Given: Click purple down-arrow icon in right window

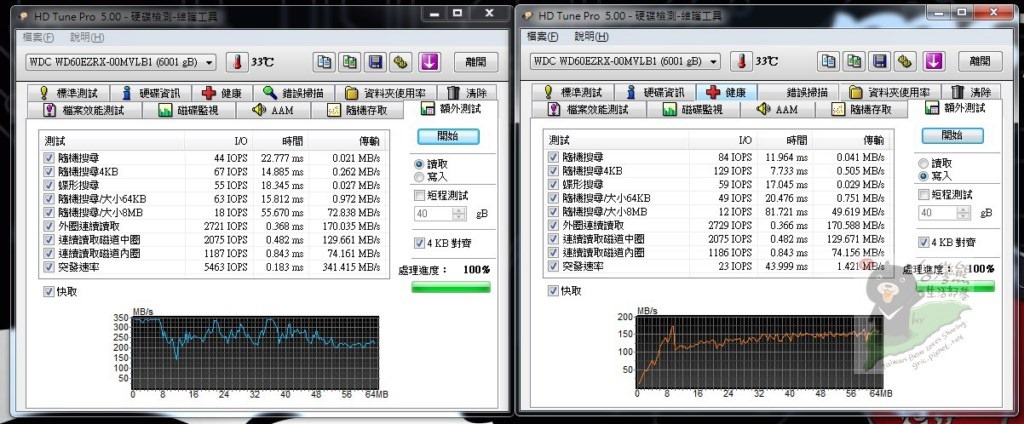Looking at the screenshot, I should point(934,62).
